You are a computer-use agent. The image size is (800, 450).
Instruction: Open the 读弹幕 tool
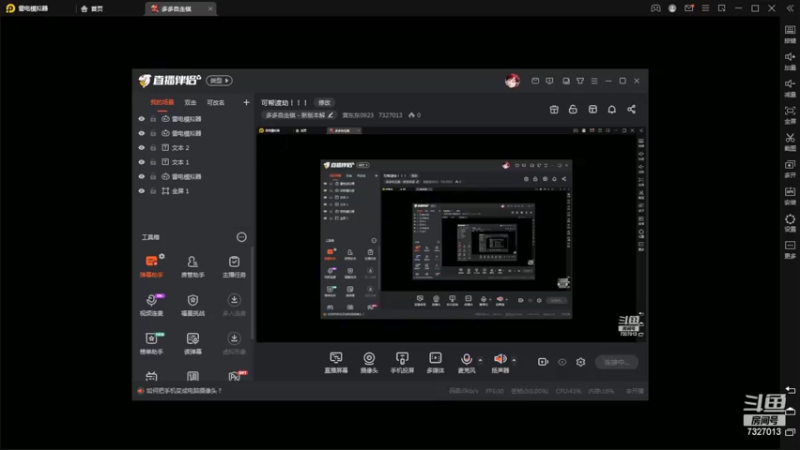[192, 343]
